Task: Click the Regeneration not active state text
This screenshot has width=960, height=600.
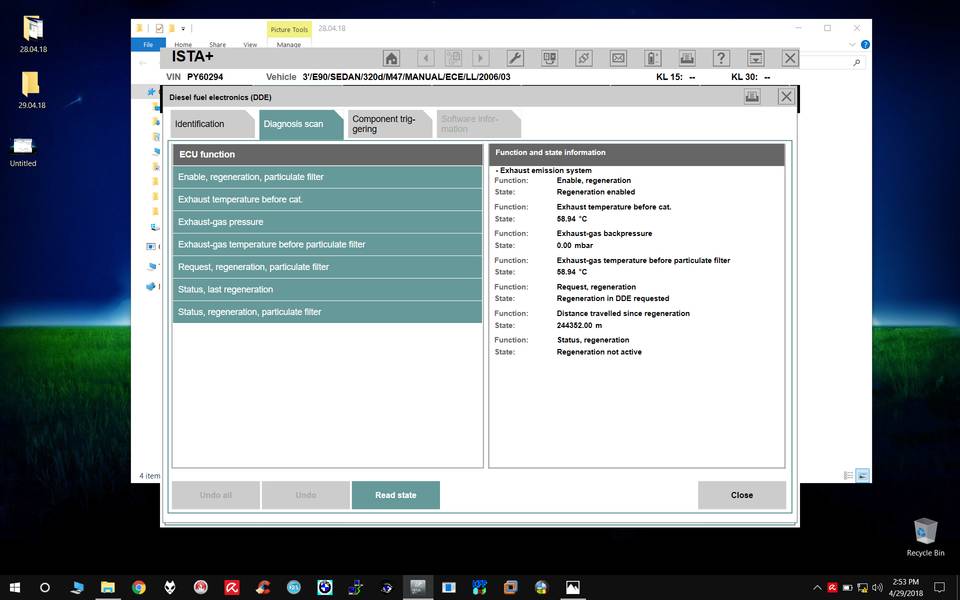Action: [x=599, y=352]
